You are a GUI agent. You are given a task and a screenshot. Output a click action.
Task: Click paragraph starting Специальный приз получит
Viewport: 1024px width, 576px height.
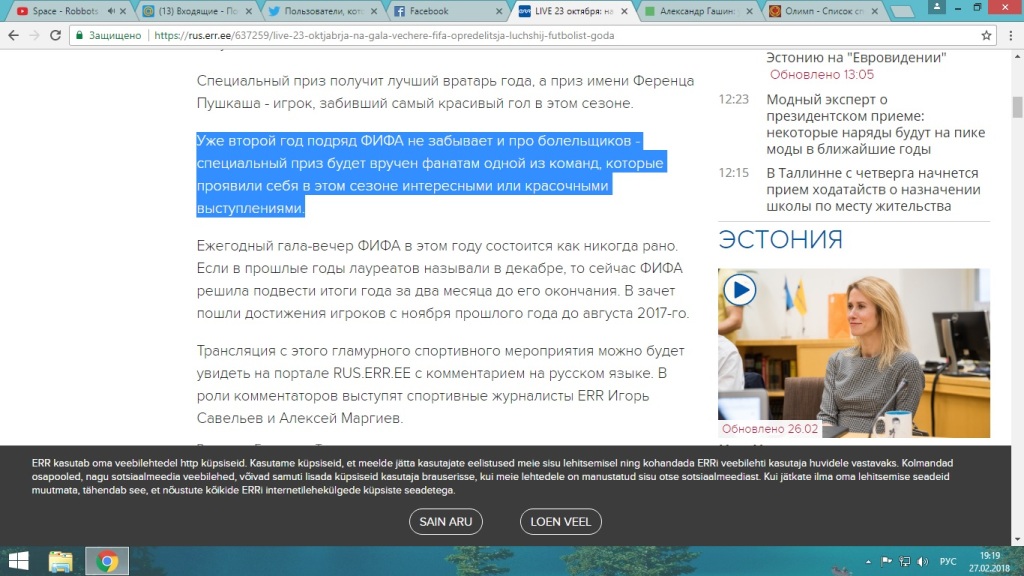(445, 92)
